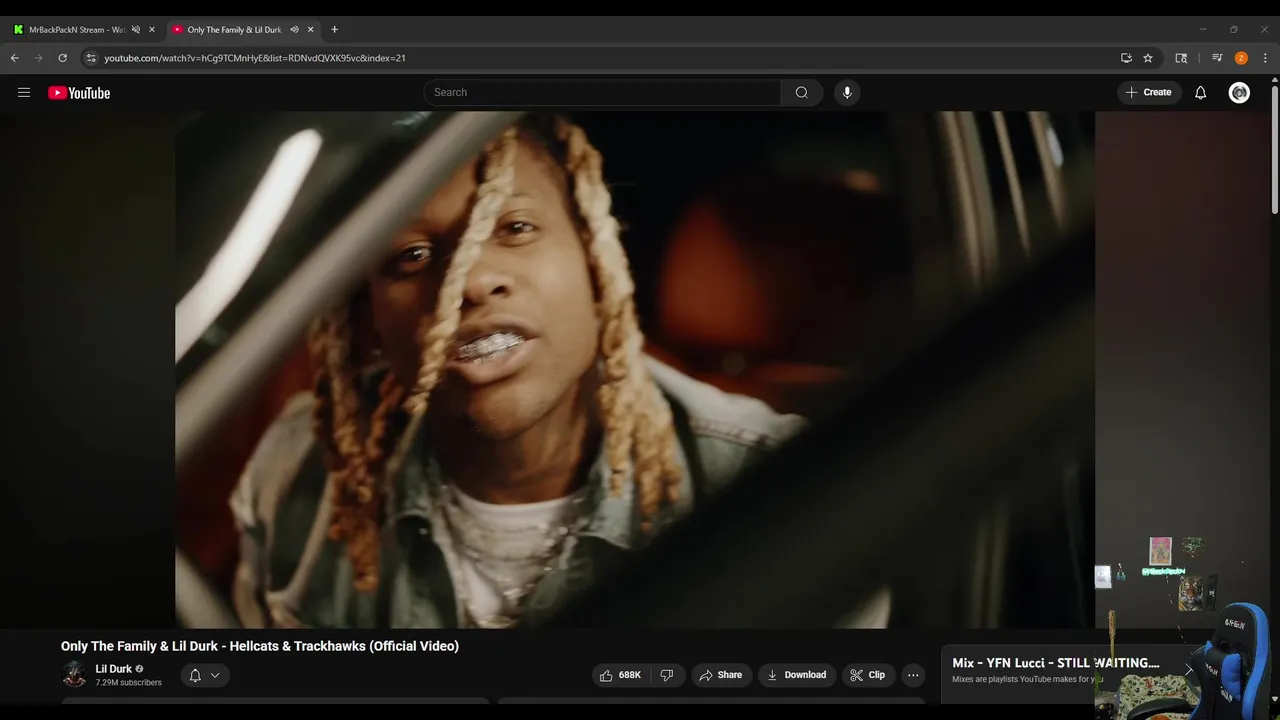Dislike the Hellcats & Trackhawks video
The image size is (1280, 720).
[x=667, y=675]
